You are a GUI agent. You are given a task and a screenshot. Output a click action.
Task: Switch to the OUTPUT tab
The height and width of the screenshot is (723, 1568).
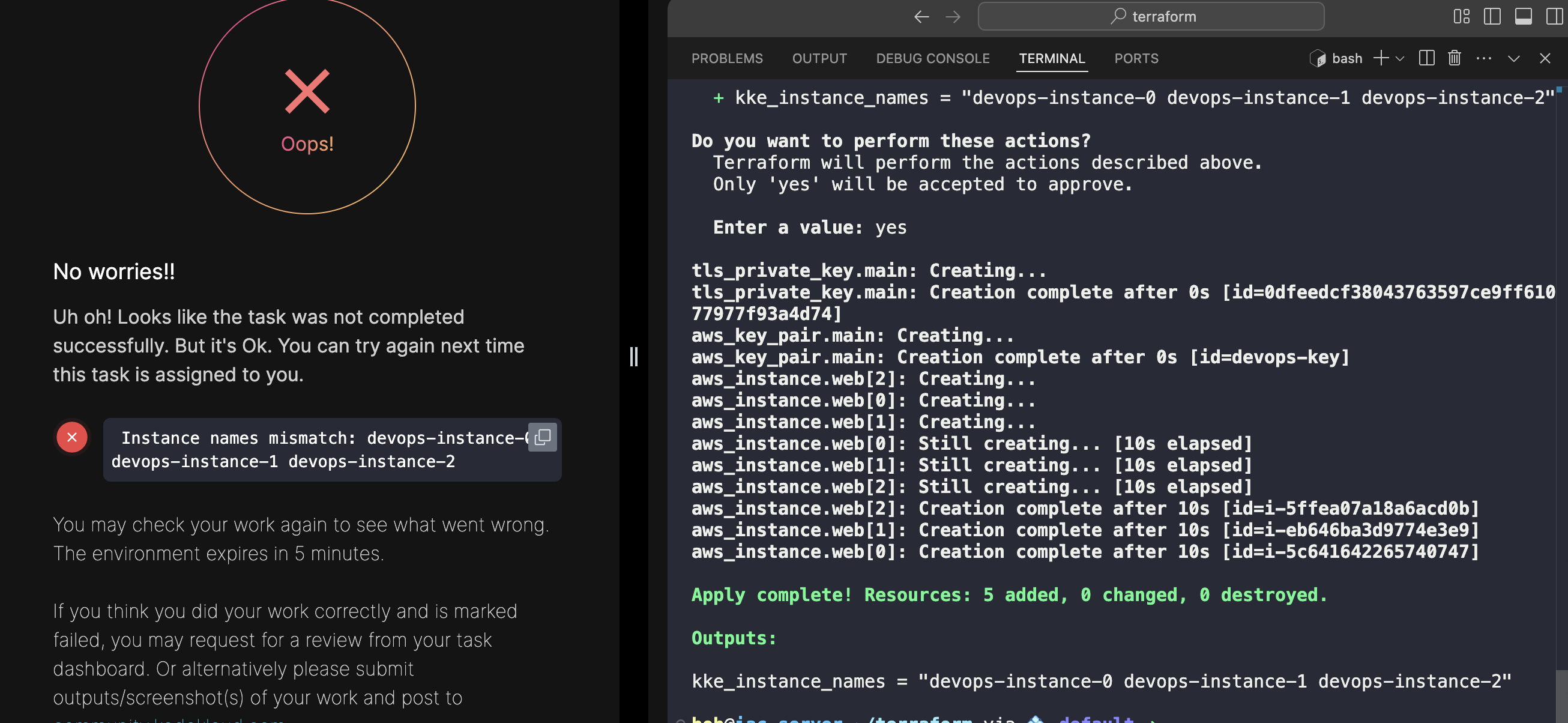819,58
